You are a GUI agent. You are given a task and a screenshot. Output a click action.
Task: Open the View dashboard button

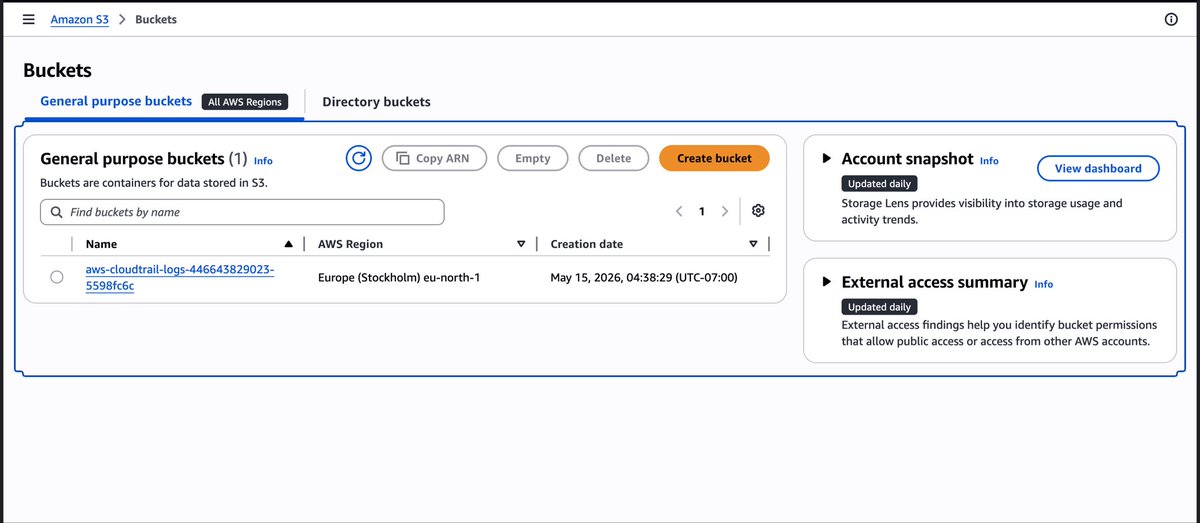[1098, 168]
